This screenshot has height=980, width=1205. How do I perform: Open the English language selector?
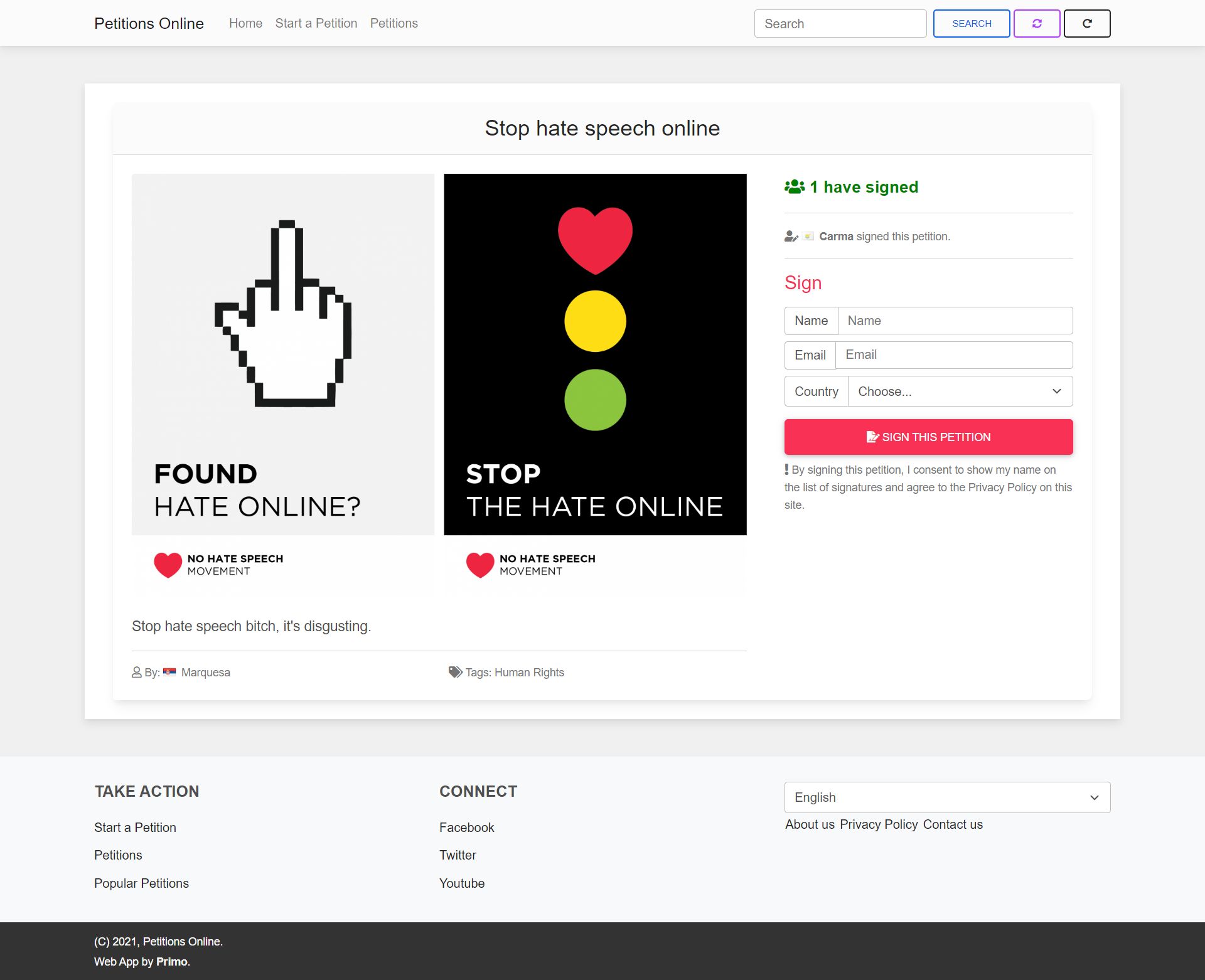point(947,797)
